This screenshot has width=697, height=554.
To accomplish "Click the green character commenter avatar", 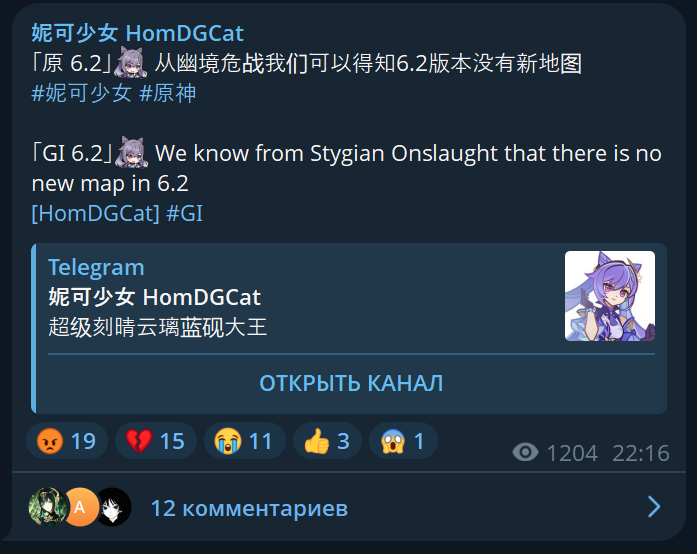I will click(48, 507).
